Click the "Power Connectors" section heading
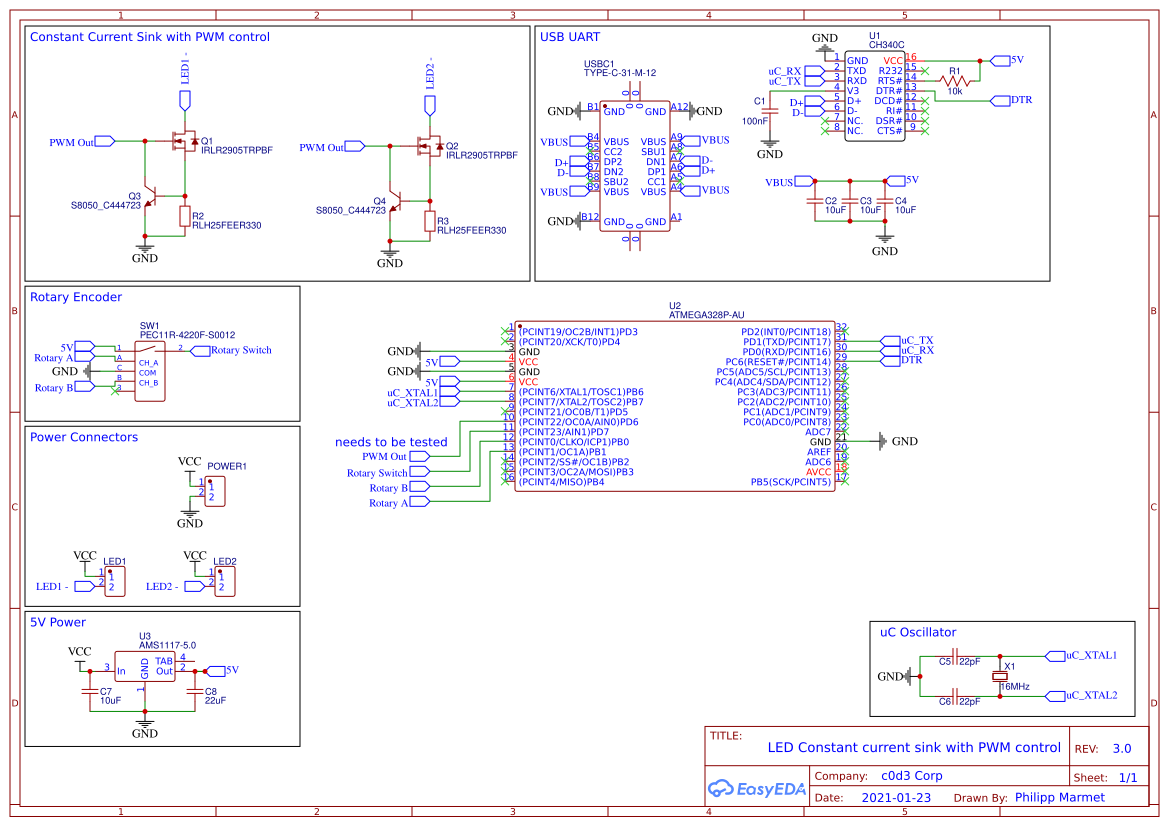This screenshot has height=827, width=1169. click(x=84, y=437)
